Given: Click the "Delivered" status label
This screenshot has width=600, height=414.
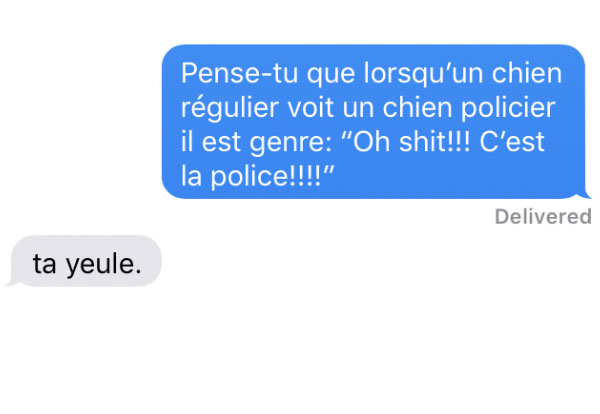Looking at the screenshot, I should (x=543, y=217).
